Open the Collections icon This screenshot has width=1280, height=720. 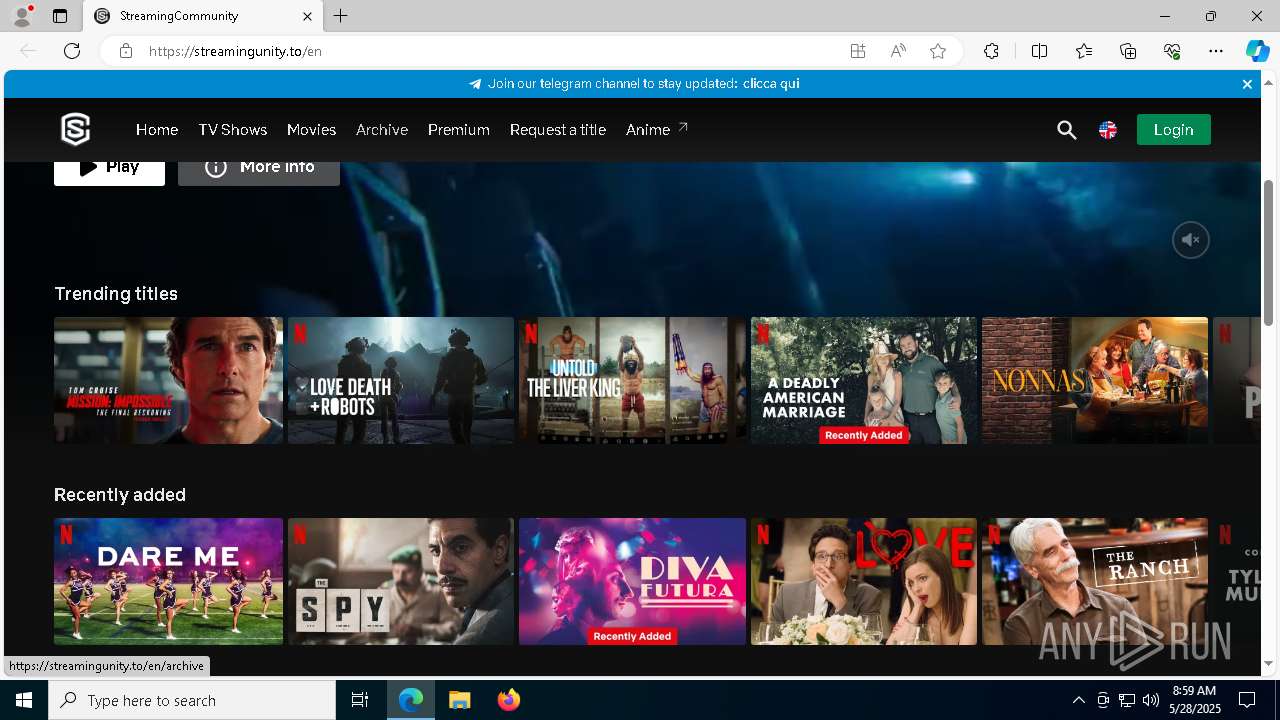(x=1128, y=51)
